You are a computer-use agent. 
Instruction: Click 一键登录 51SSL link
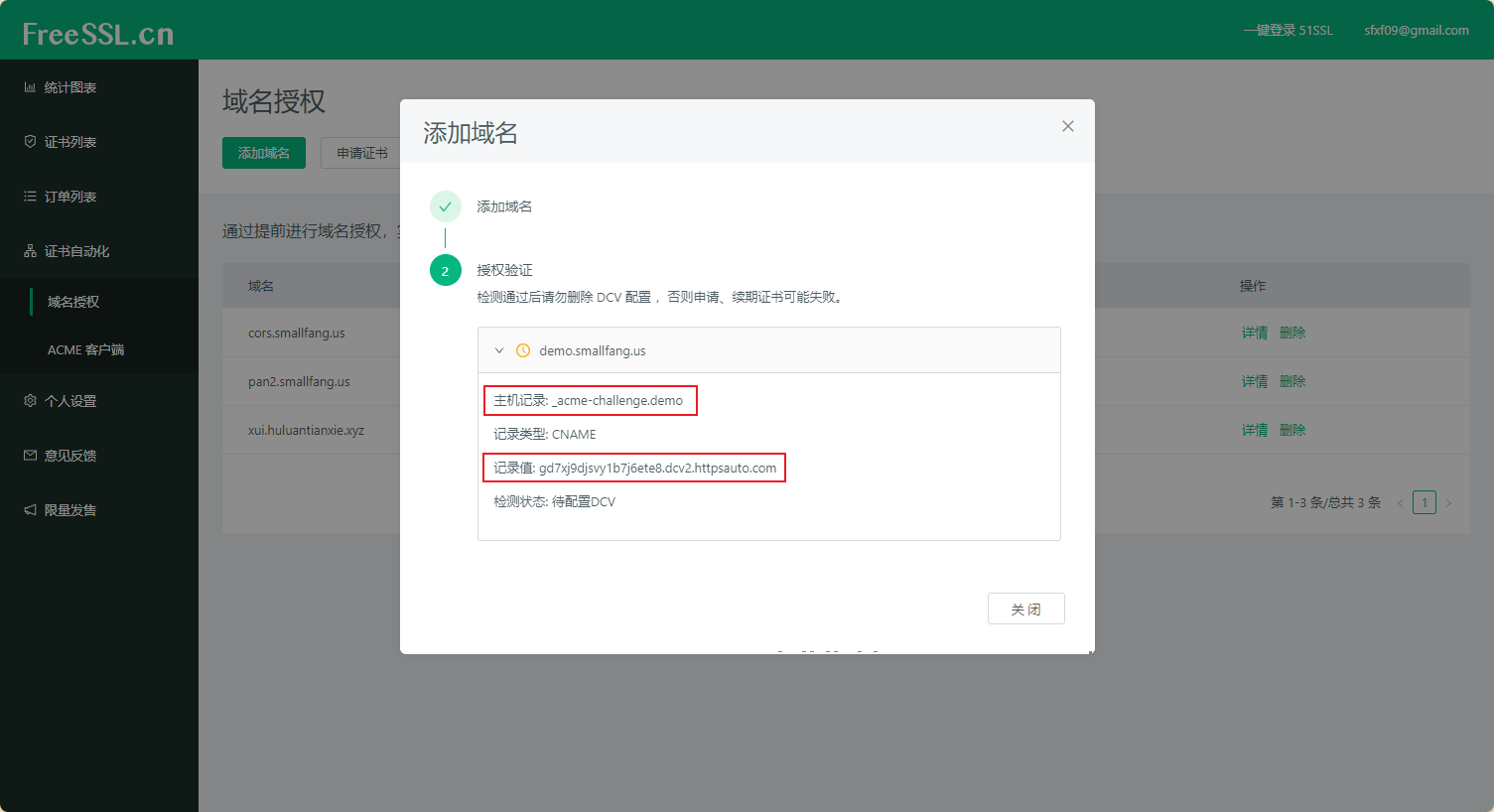pos(1289,31)
